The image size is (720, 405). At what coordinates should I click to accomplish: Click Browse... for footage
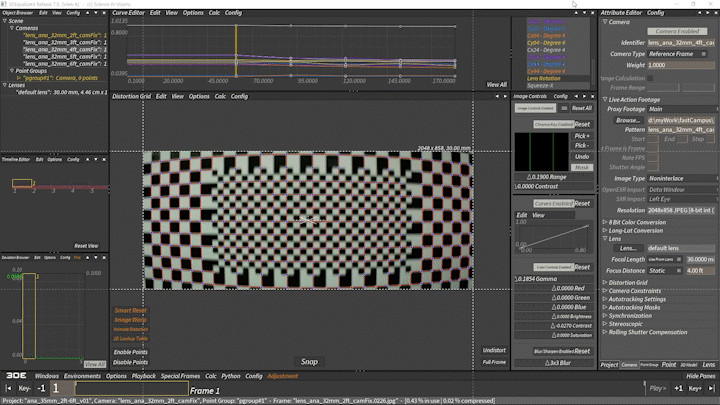coord(628,120)
